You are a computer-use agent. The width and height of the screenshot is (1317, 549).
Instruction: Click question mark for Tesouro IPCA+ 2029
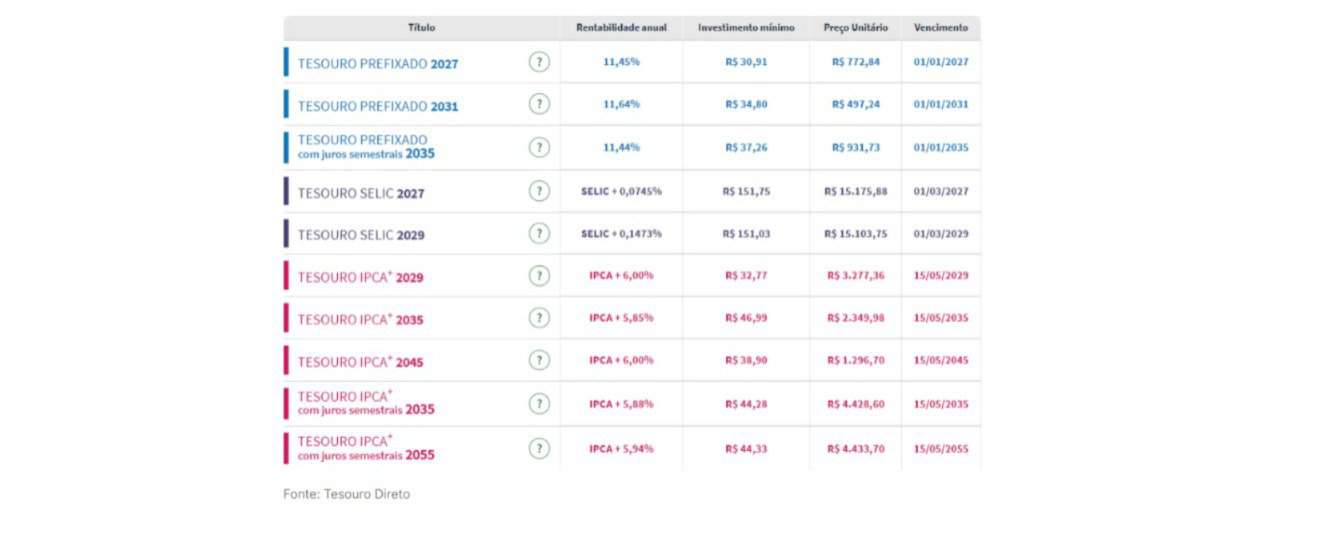tap(539, 276)
